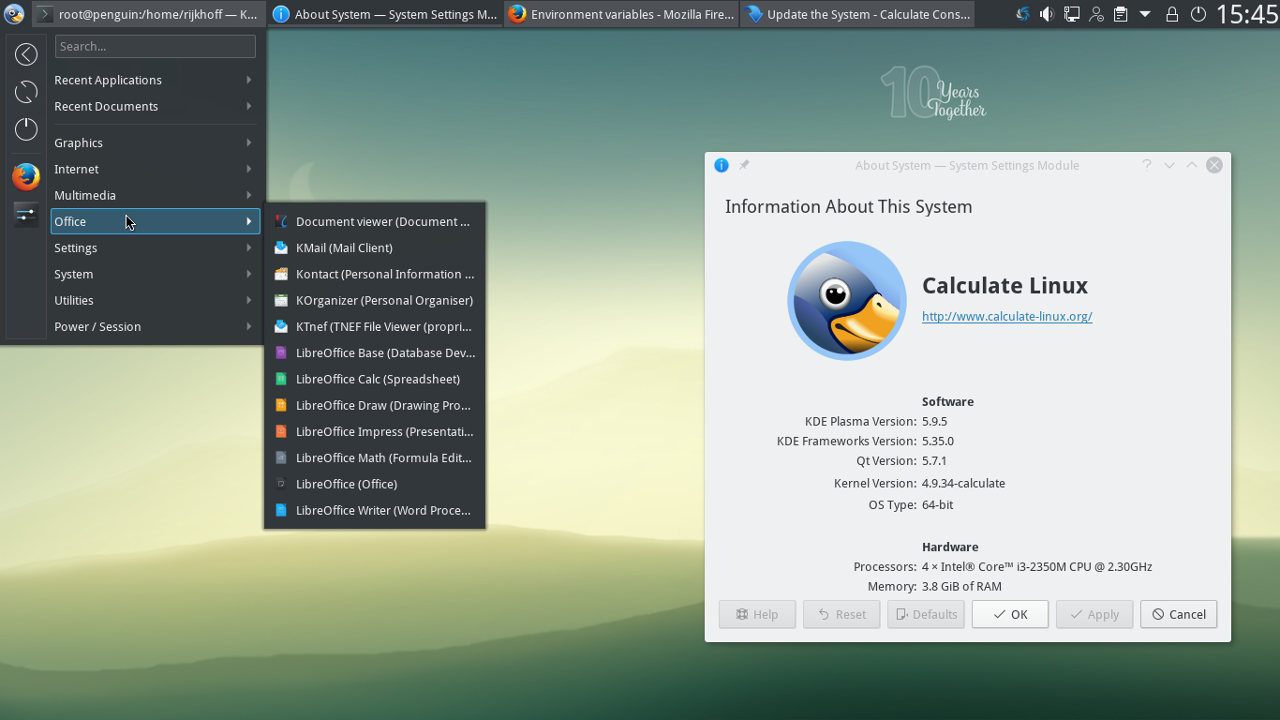Click the Calculate Linux penguin logo
1280x720 pixels.
[x=847, y=301]
